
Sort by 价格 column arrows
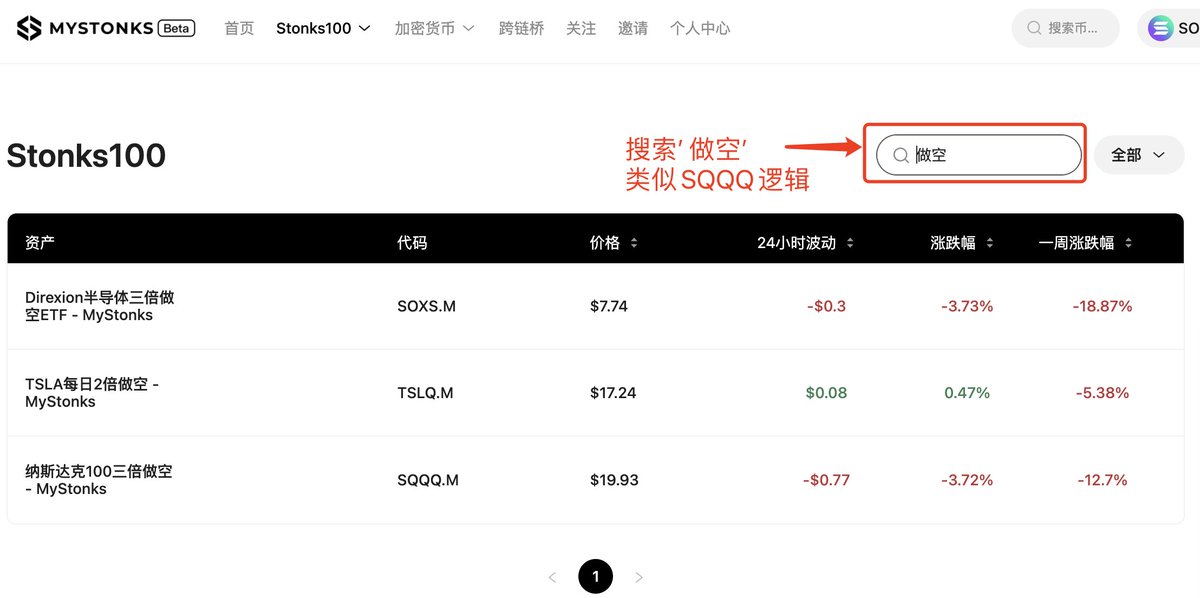[x=633, y=243]
